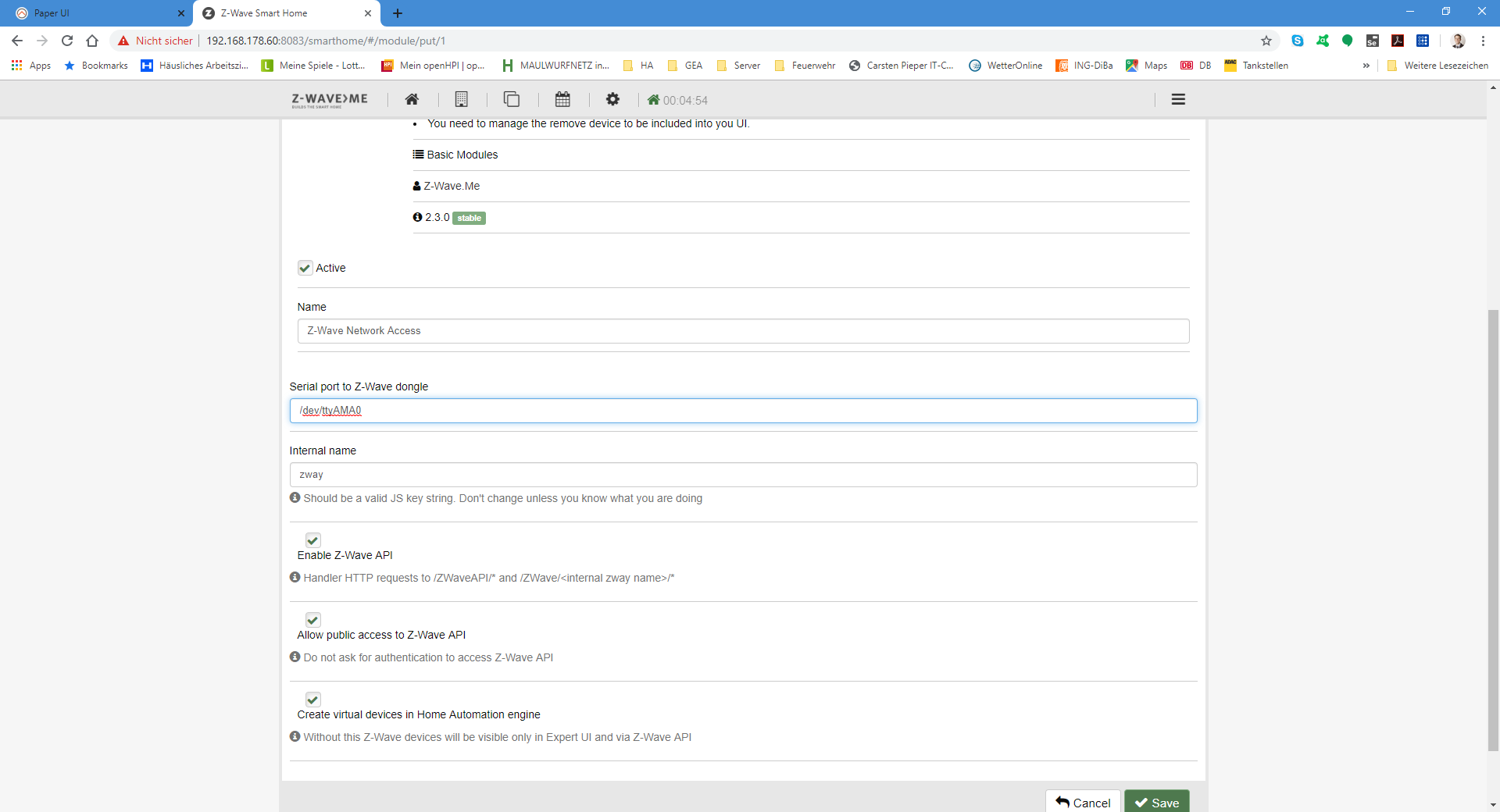1500x812 pixels.
Task: Open the Tankstellen bookmark
Action: [x=1256, y=66]
